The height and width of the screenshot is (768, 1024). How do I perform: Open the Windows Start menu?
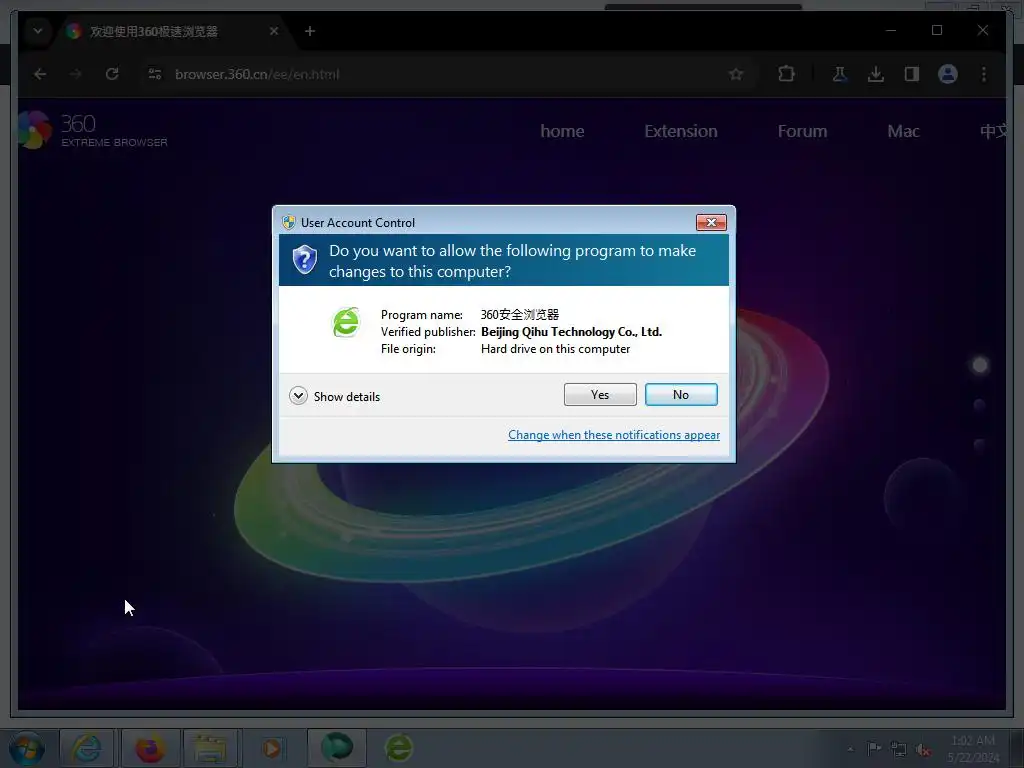[x=27, y=748]
